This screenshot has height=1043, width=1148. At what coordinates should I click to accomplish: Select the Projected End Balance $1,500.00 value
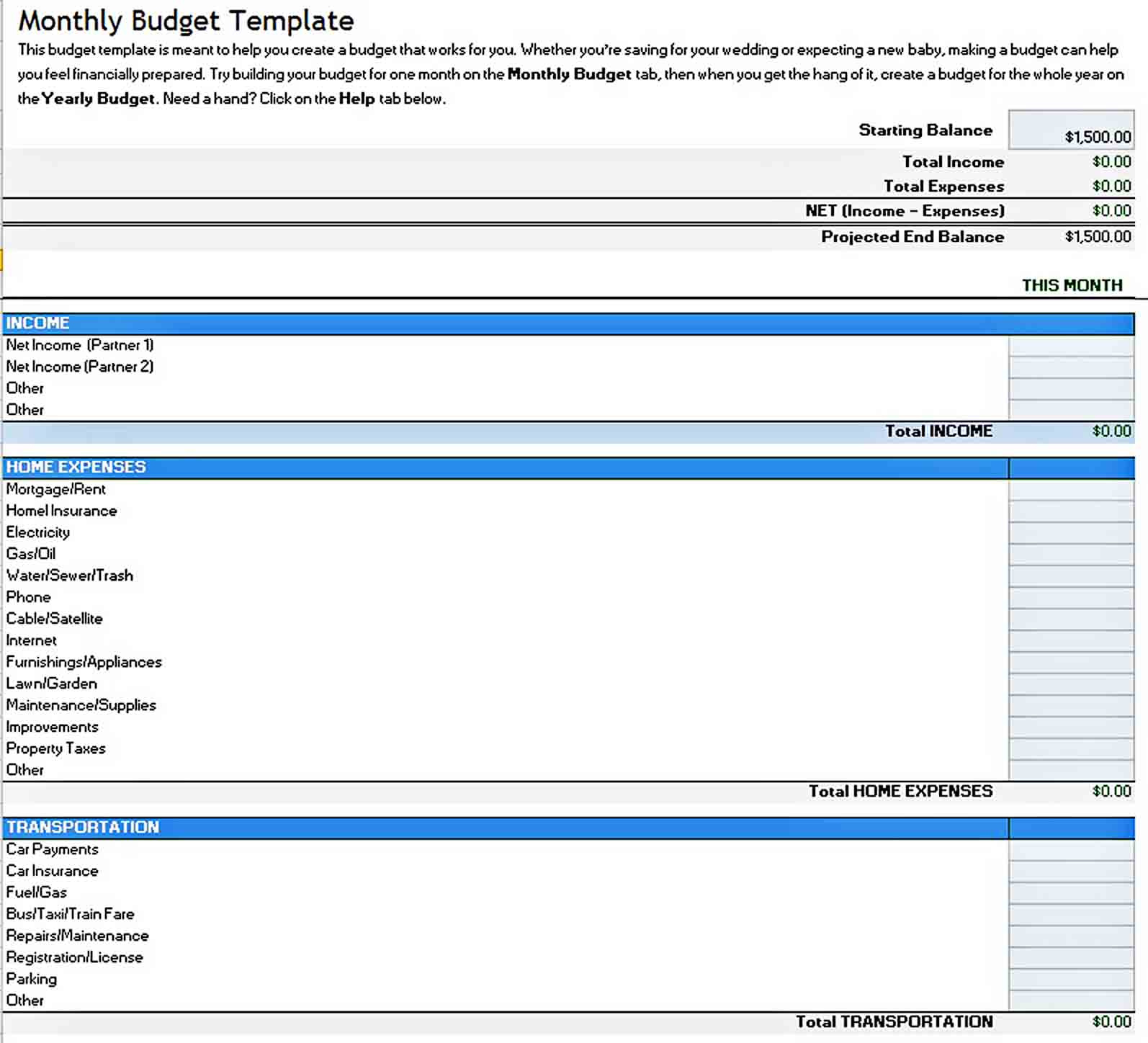pos(1098,237)
